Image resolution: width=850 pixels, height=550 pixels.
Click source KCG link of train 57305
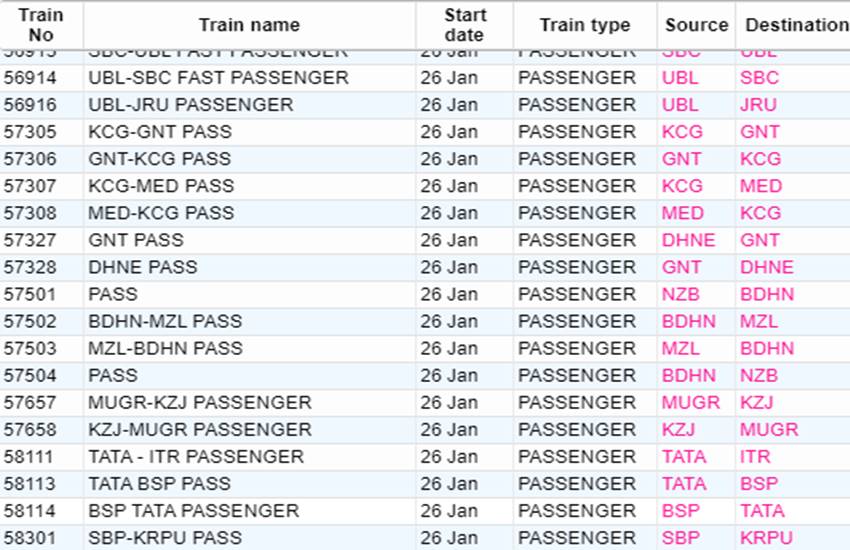tap(682, 132)
